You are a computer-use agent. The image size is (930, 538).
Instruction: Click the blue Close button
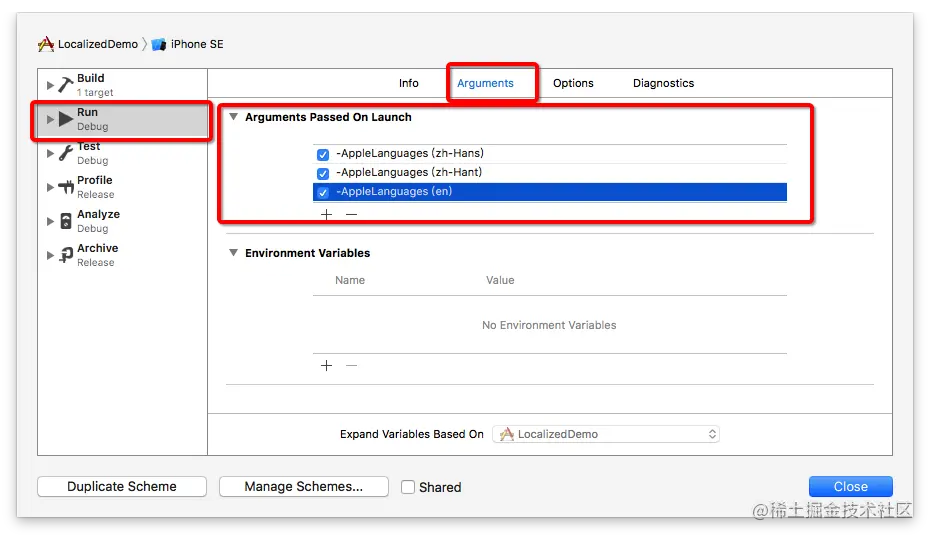[851, 486]
